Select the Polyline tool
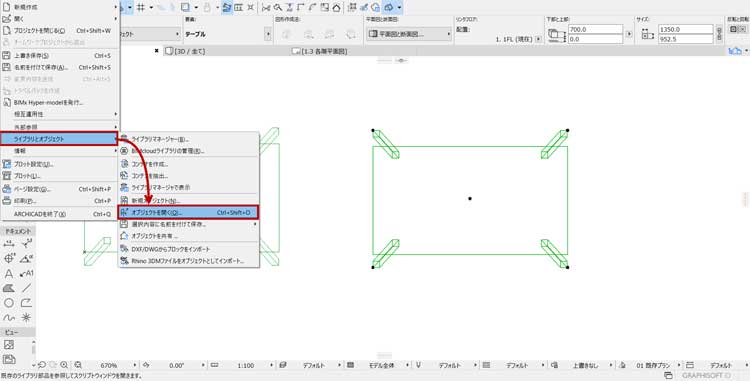Image resolution: width=750 pixels, height=381 pixels. click(x=26, y=303)
